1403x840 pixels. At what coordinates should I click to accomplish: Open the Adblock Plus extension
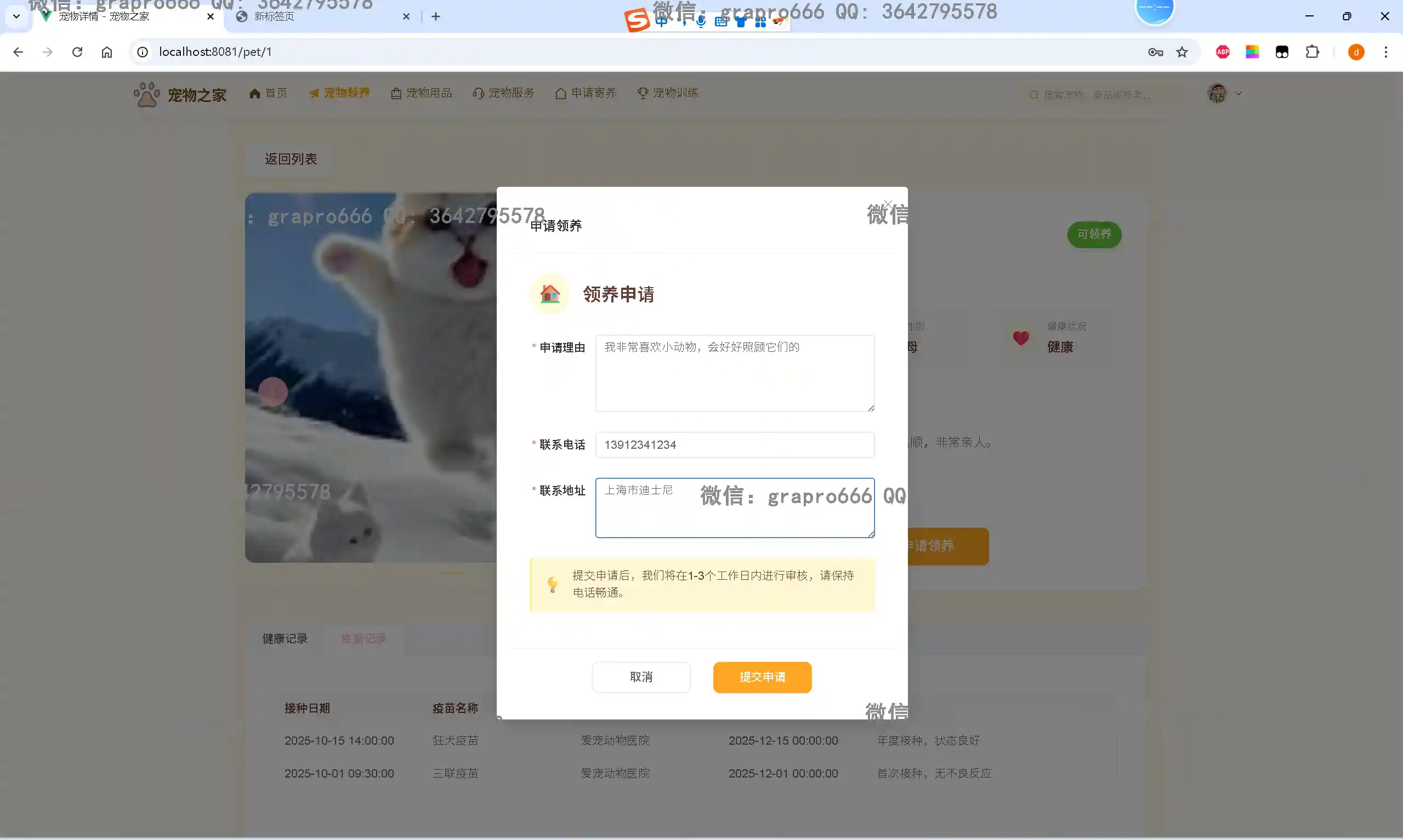click(x=1223, y=52)
